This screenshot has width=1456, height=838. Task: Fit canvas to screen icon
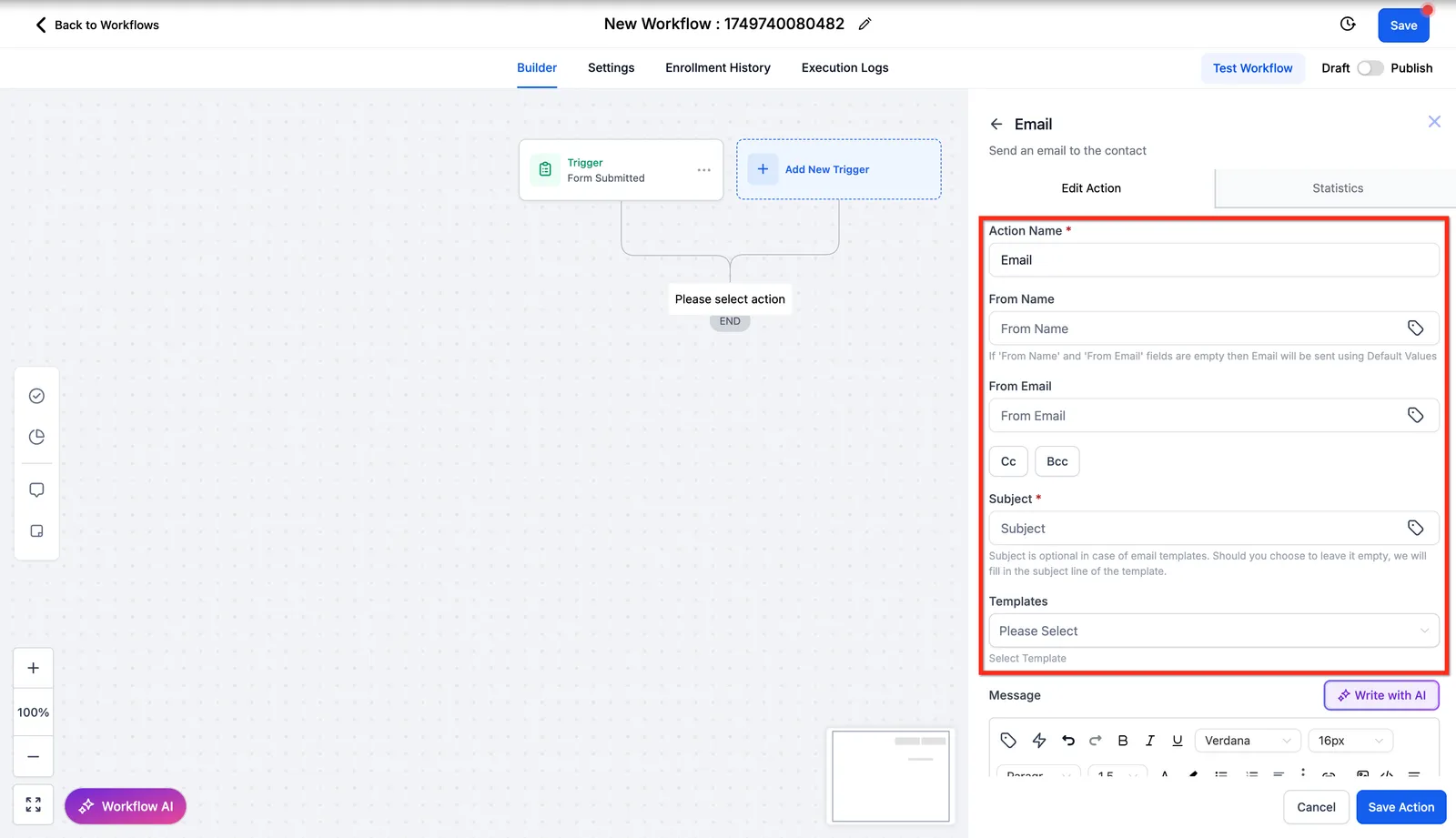click(x=33, y=804)
